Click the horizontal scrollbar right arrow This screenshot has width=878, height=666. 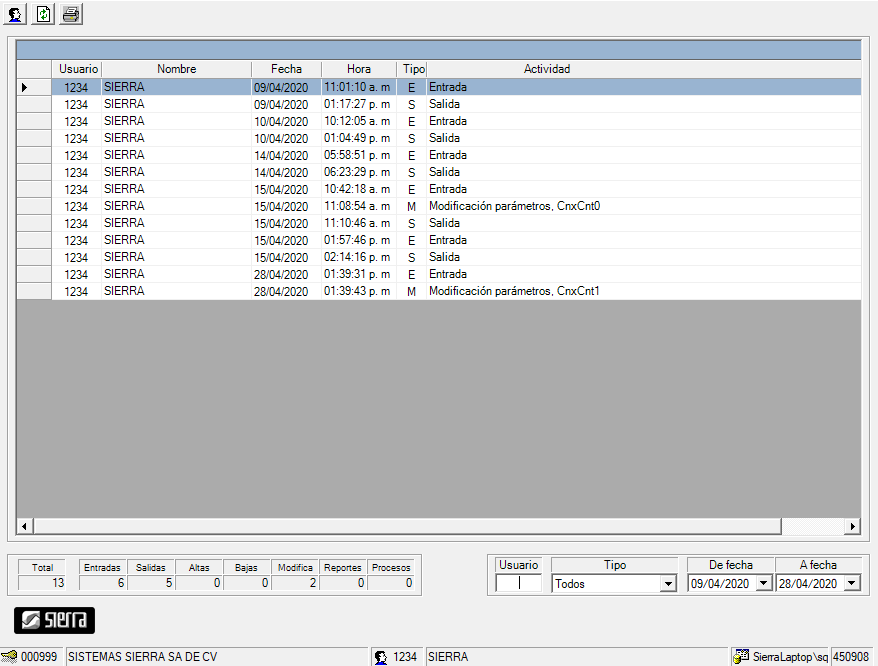pyautogui.click(x=853, y=526)
